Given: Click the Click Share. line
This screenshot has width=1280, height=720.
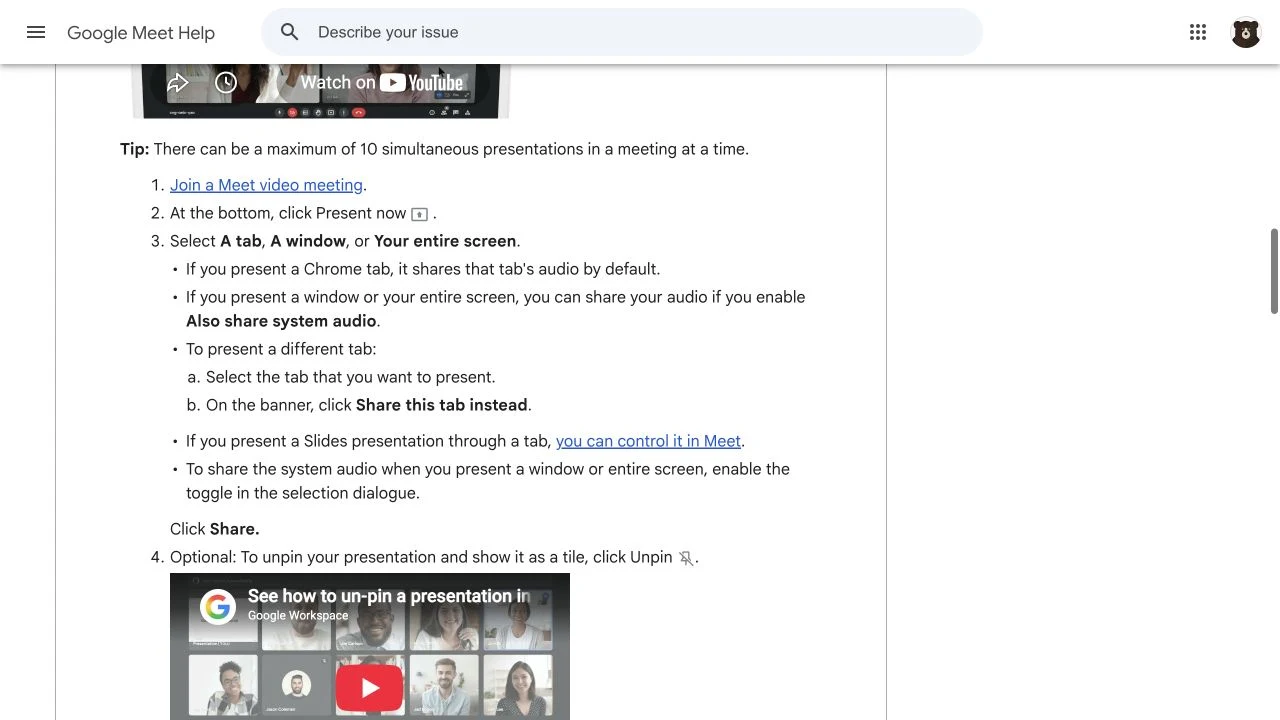Looking at the screenshot, I should point(215,529).
